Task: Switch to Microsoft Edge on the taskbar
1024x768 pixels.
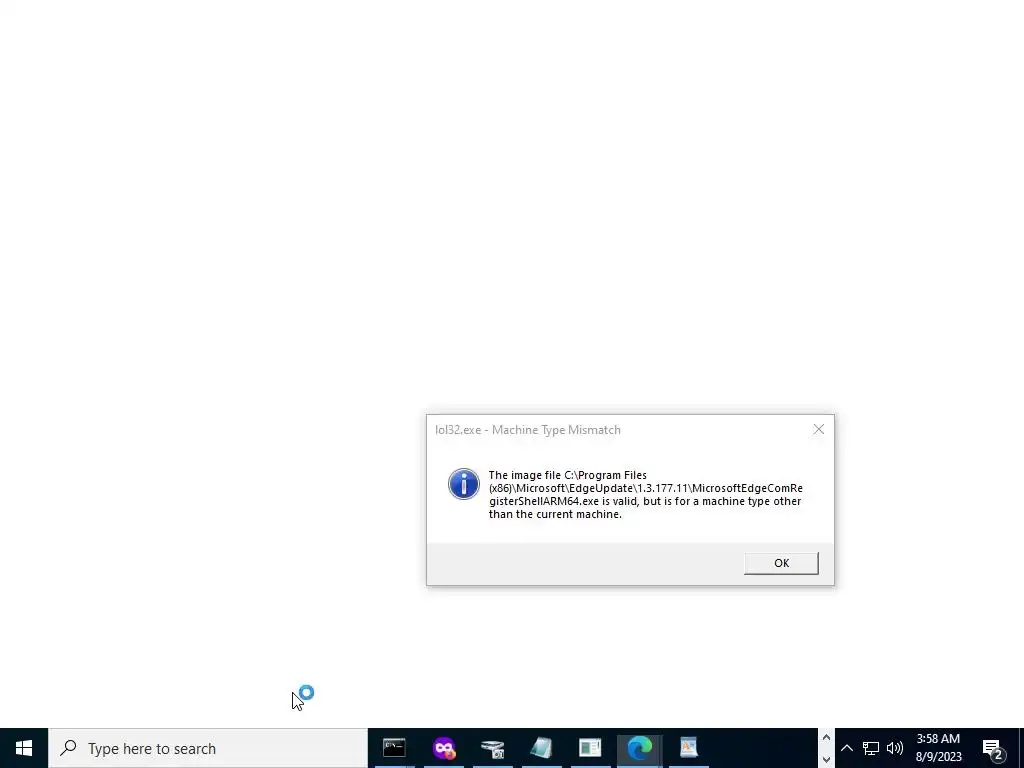Action: (x=639, y=748)
